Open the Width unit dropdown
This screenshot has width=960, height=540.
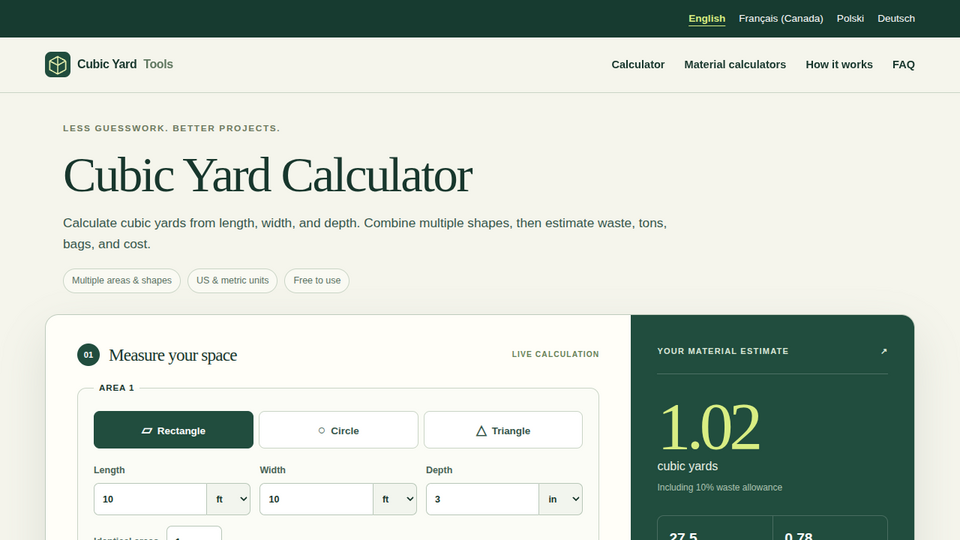(x=395, y=499)
